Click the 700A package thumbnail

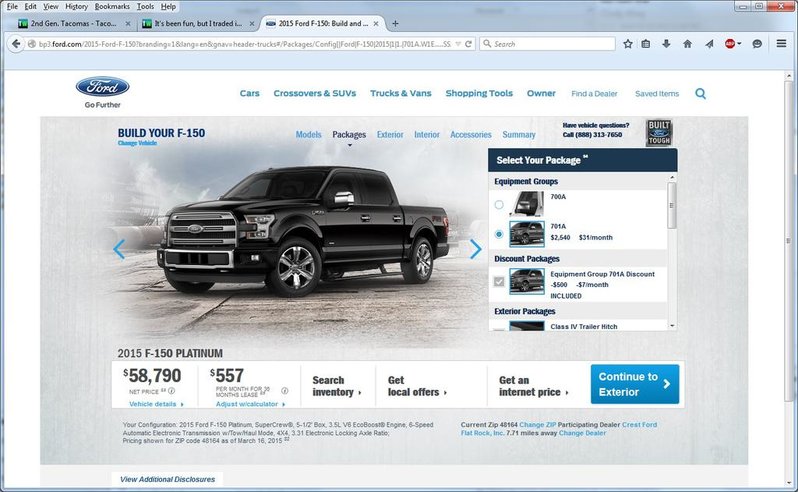tap(527, 204)
